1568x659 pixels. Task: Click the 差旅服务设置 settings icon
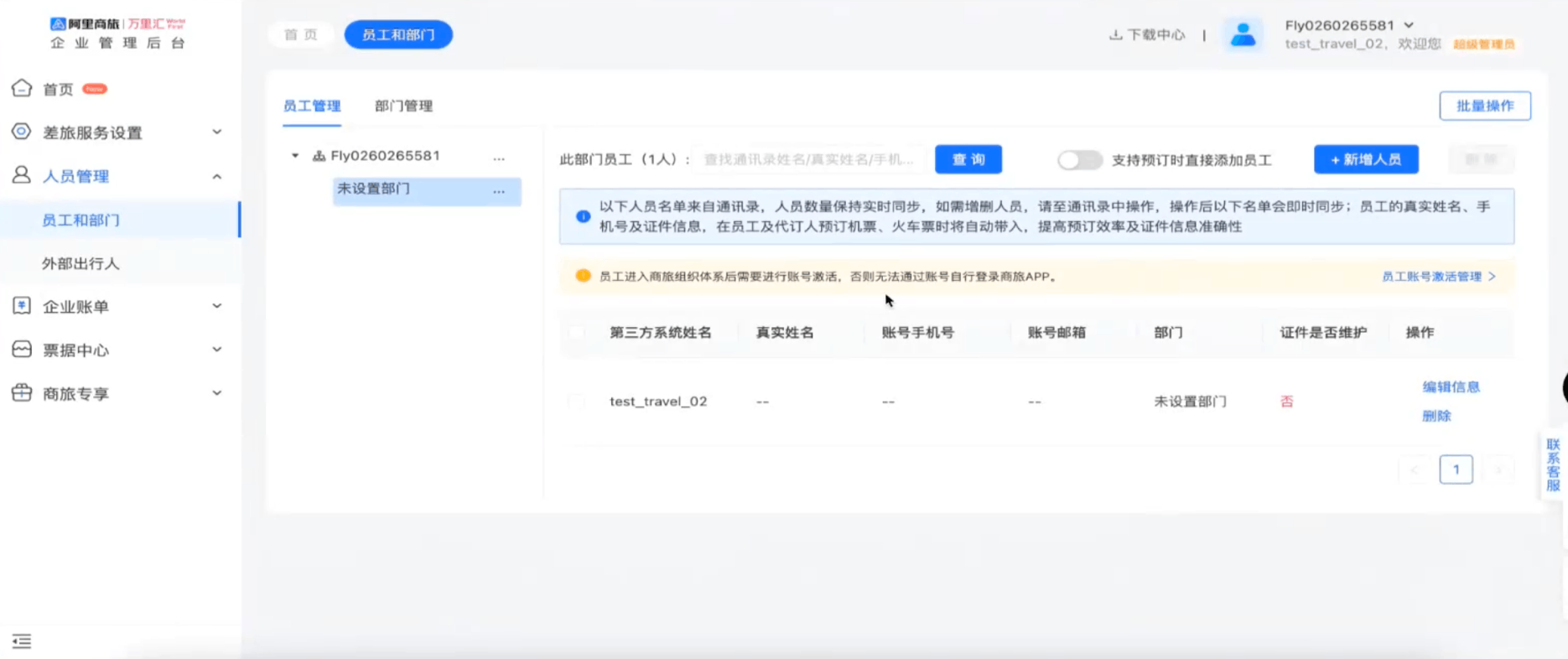tap(22, 132)
